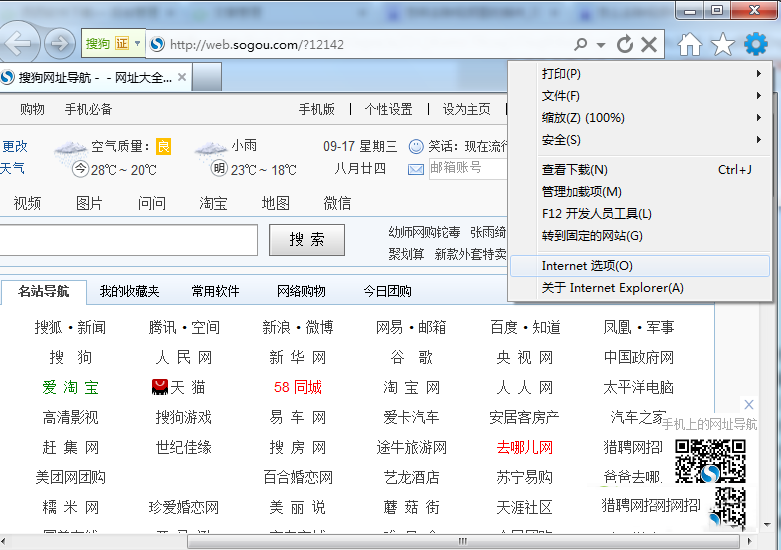Open Favorites star icon
Screen dimensions: 781x550
pos(722,44)
